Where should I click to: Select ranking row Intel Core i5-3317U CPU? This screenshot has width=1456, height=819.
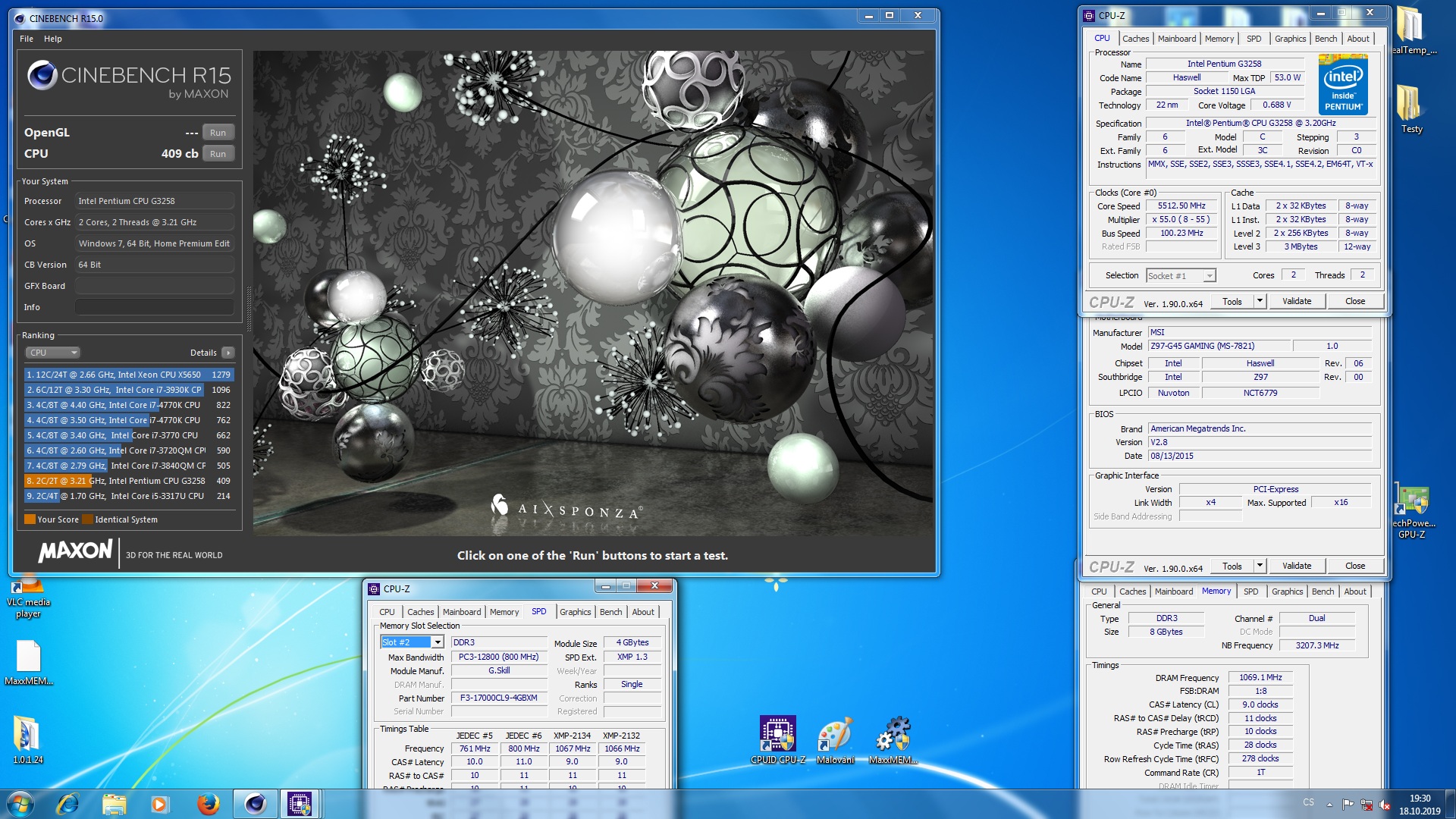pos(129,496)
